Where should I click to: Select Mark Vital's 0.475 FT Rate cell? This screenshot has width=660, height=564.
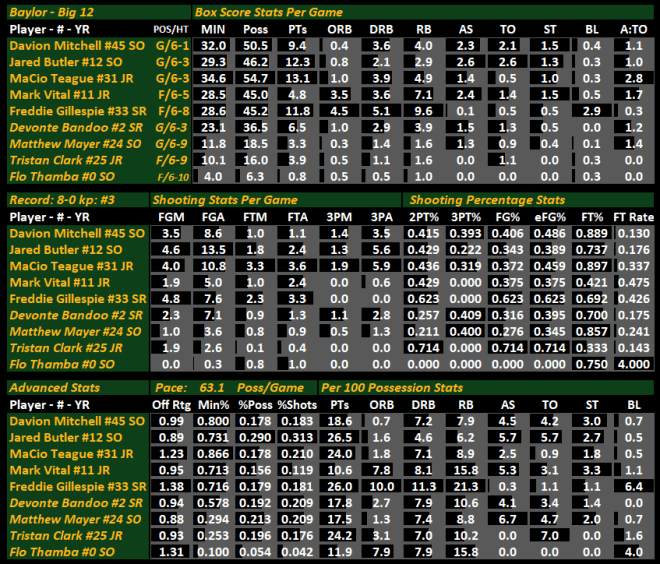click(634, 282)
